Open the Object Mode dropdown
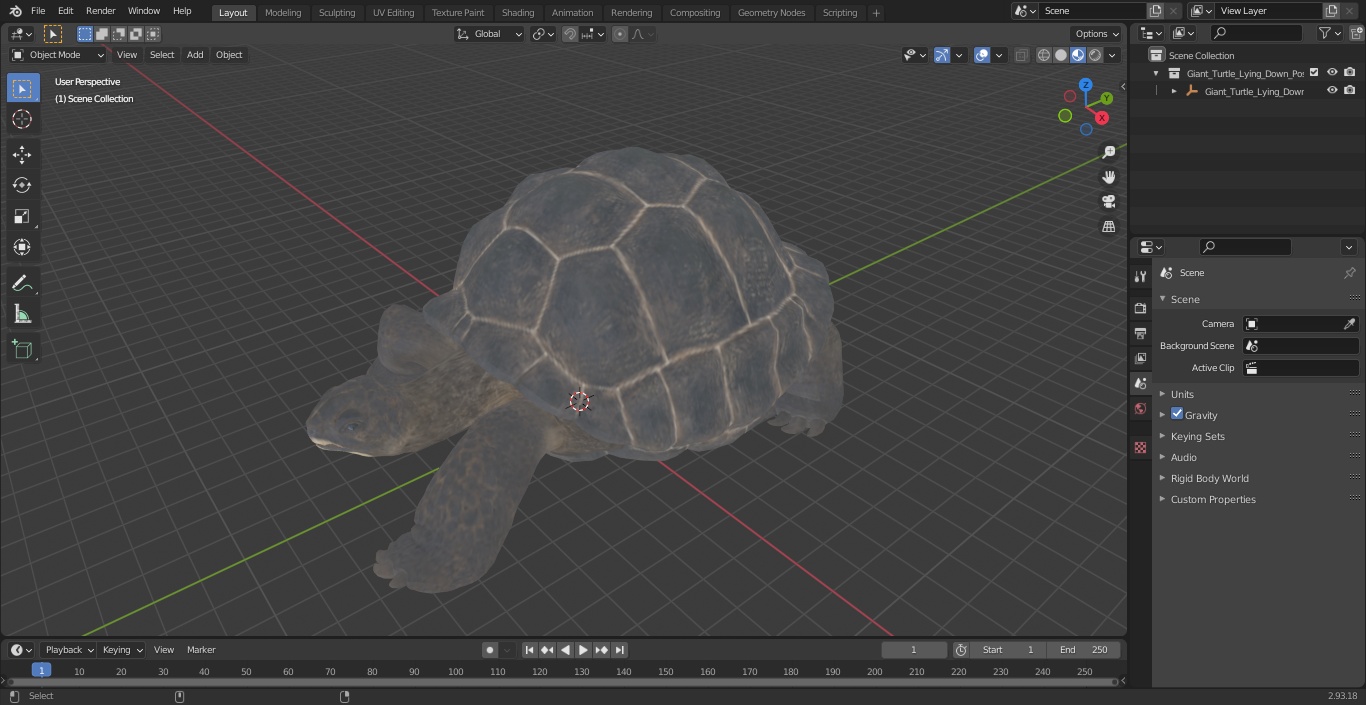The image size is (1366, 705). tap(58, 55)
